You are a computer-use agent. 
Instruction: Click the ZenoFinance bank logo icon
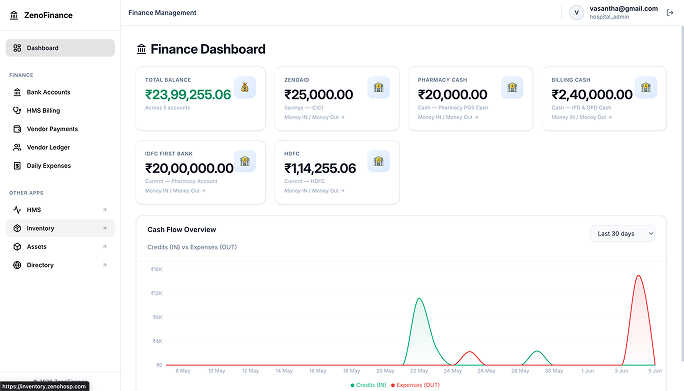coord(14,15)
